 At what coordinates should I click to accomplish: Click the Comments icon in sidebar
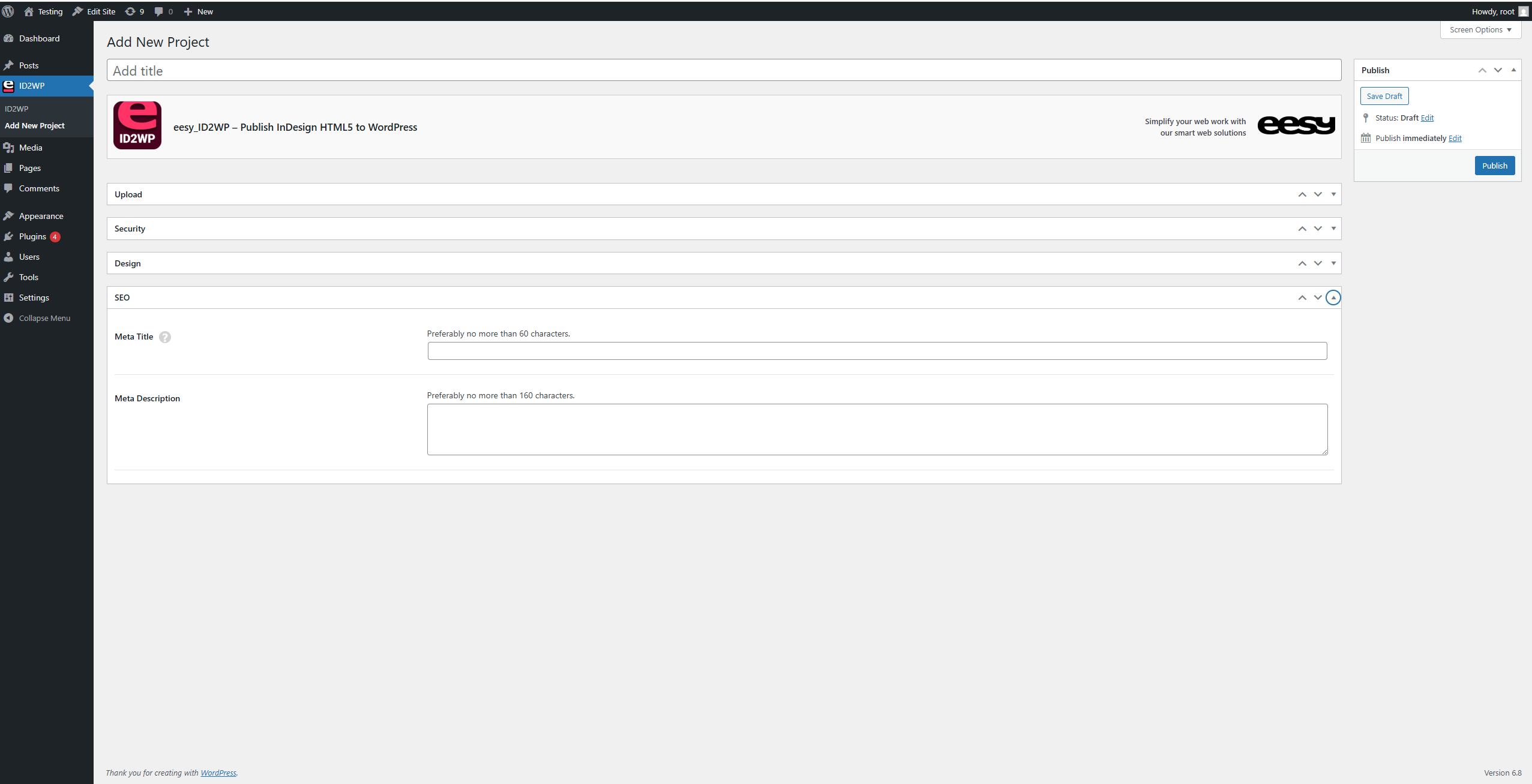tap(8, 188)
